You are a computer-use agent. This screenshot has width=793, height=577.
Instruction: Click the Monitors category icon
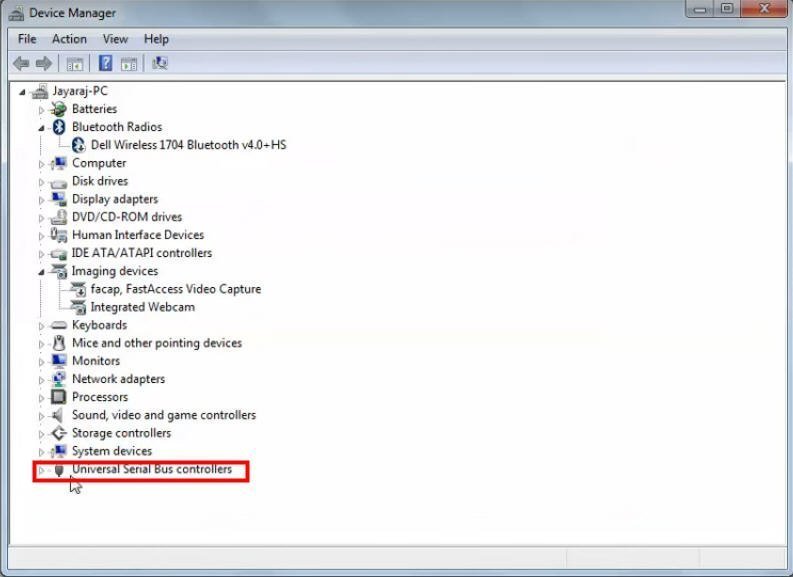tap(59, 361)
